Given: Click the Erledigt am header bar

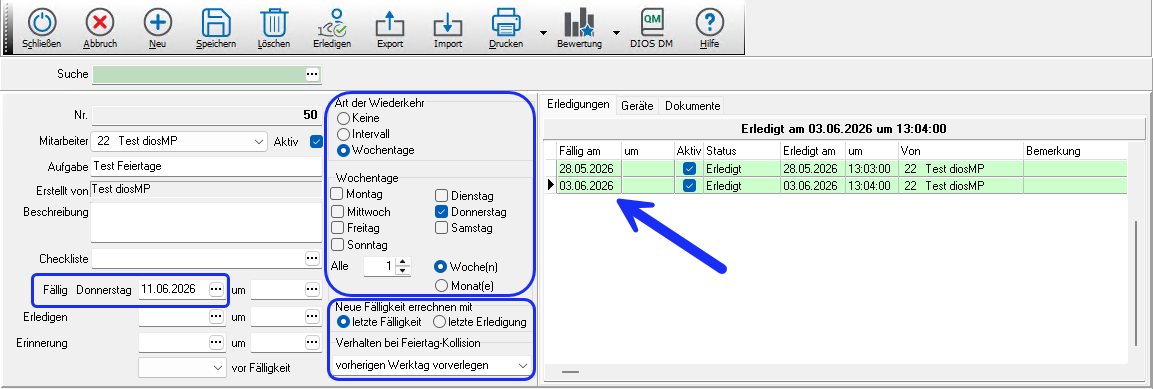Looking at the screenshot, I should point(843,129).
